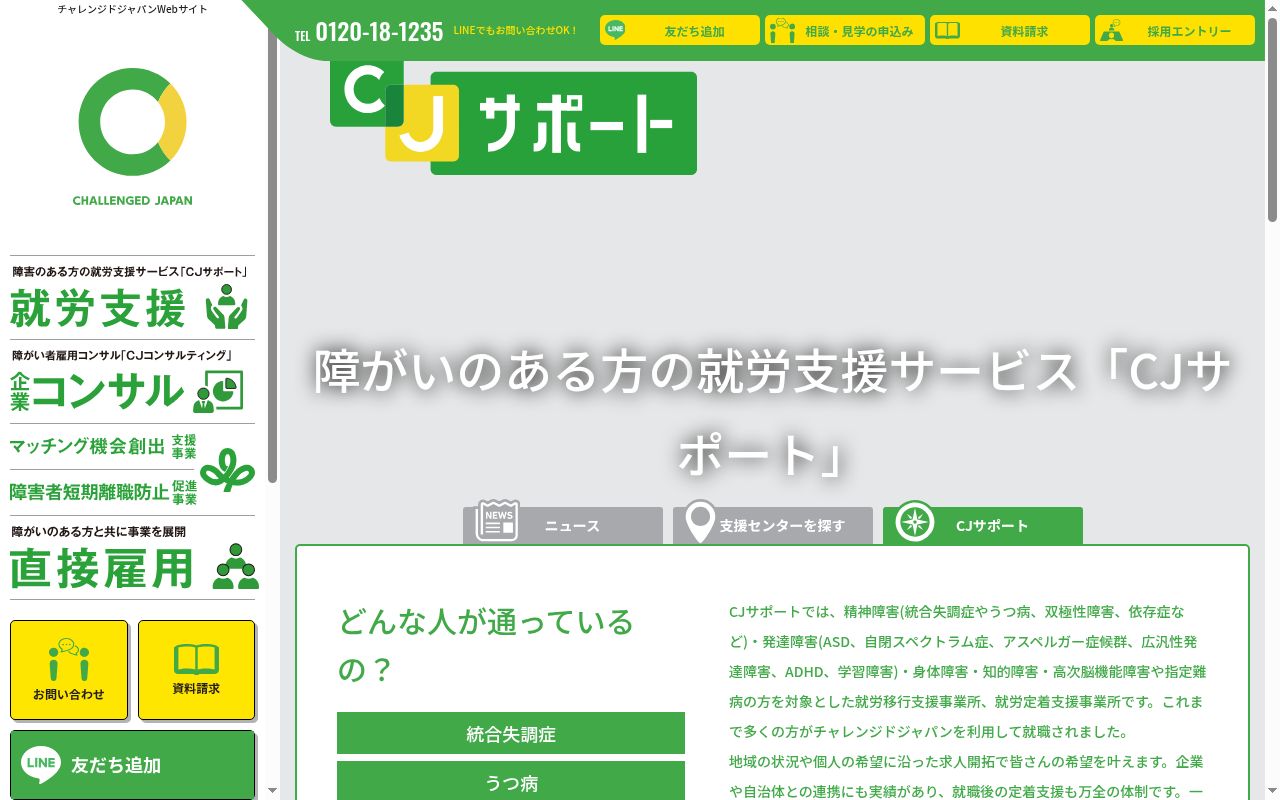Click the 採用エントリー button
The height and width of the screenshot is (800, 1280).
pos(1175,30)
